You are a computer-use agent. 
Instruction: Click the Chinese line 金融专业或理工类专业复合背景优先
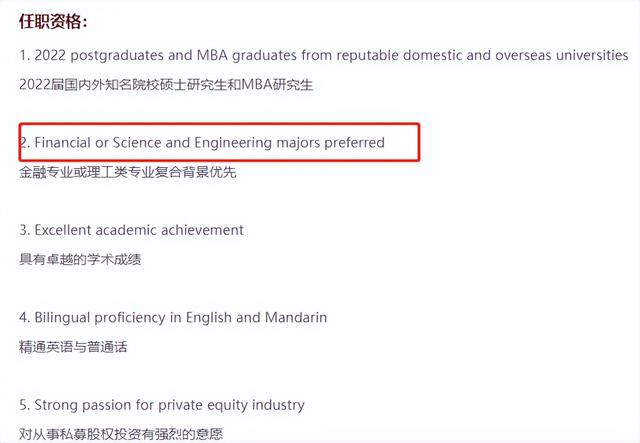128,172
